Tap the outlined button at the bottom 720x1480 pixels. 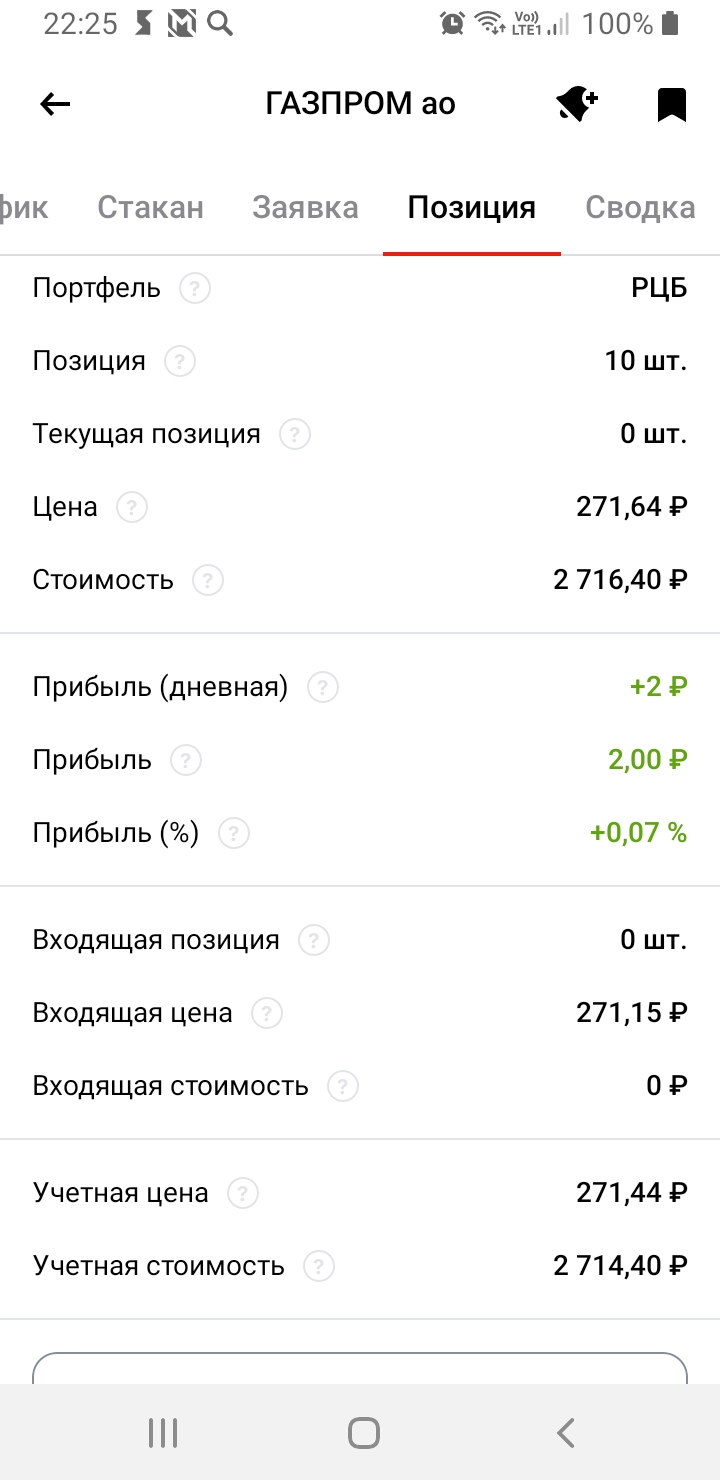tap(360, 1368)
